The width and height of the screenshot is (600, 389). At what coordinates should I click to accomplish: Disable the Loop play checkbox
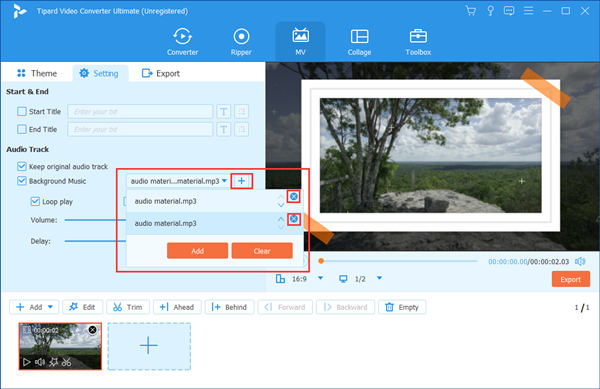coord(35,202)
